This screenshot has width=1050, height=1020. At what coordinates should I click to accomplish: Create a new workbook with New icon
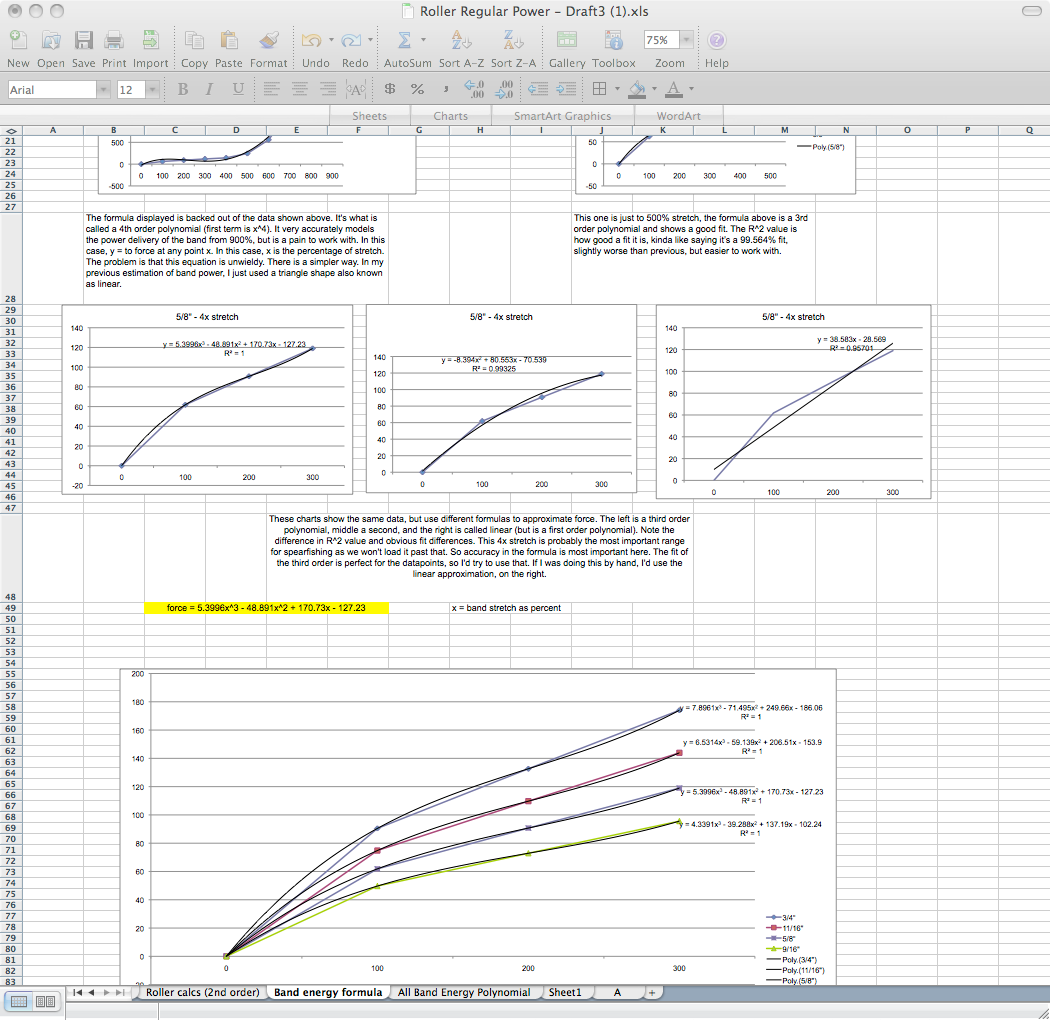coord(18,41)
